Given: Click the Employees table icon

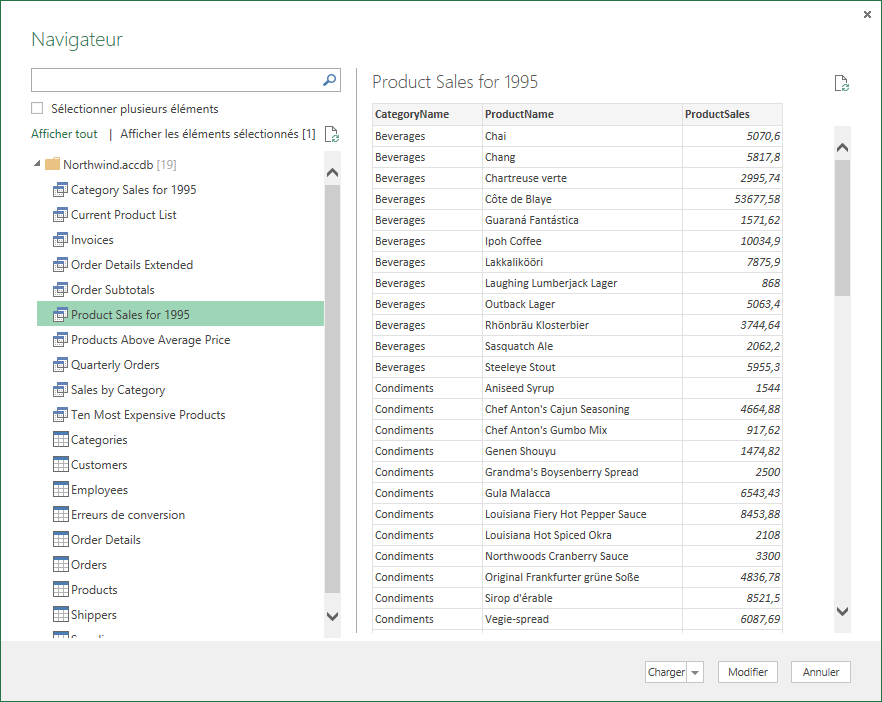Looking at the screenshot, I should tap(60, 490).
